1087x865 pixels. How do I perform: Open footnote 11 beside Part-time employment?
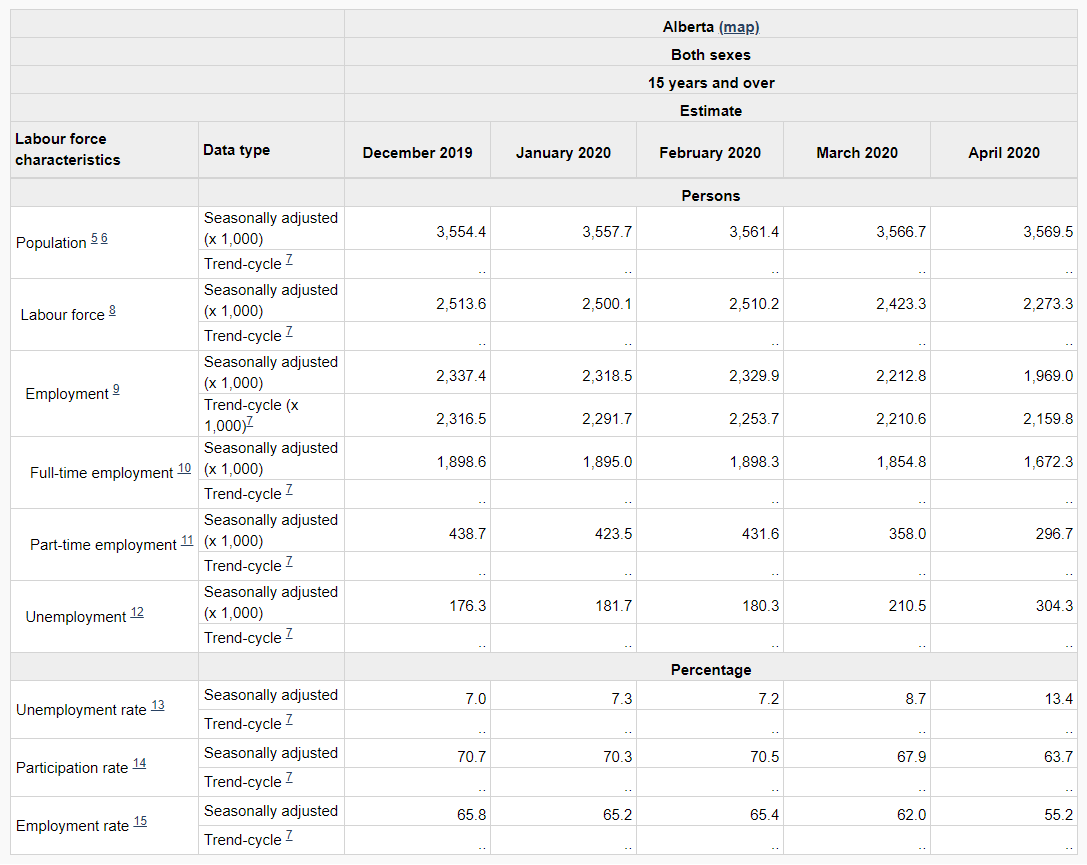point(187,541)
